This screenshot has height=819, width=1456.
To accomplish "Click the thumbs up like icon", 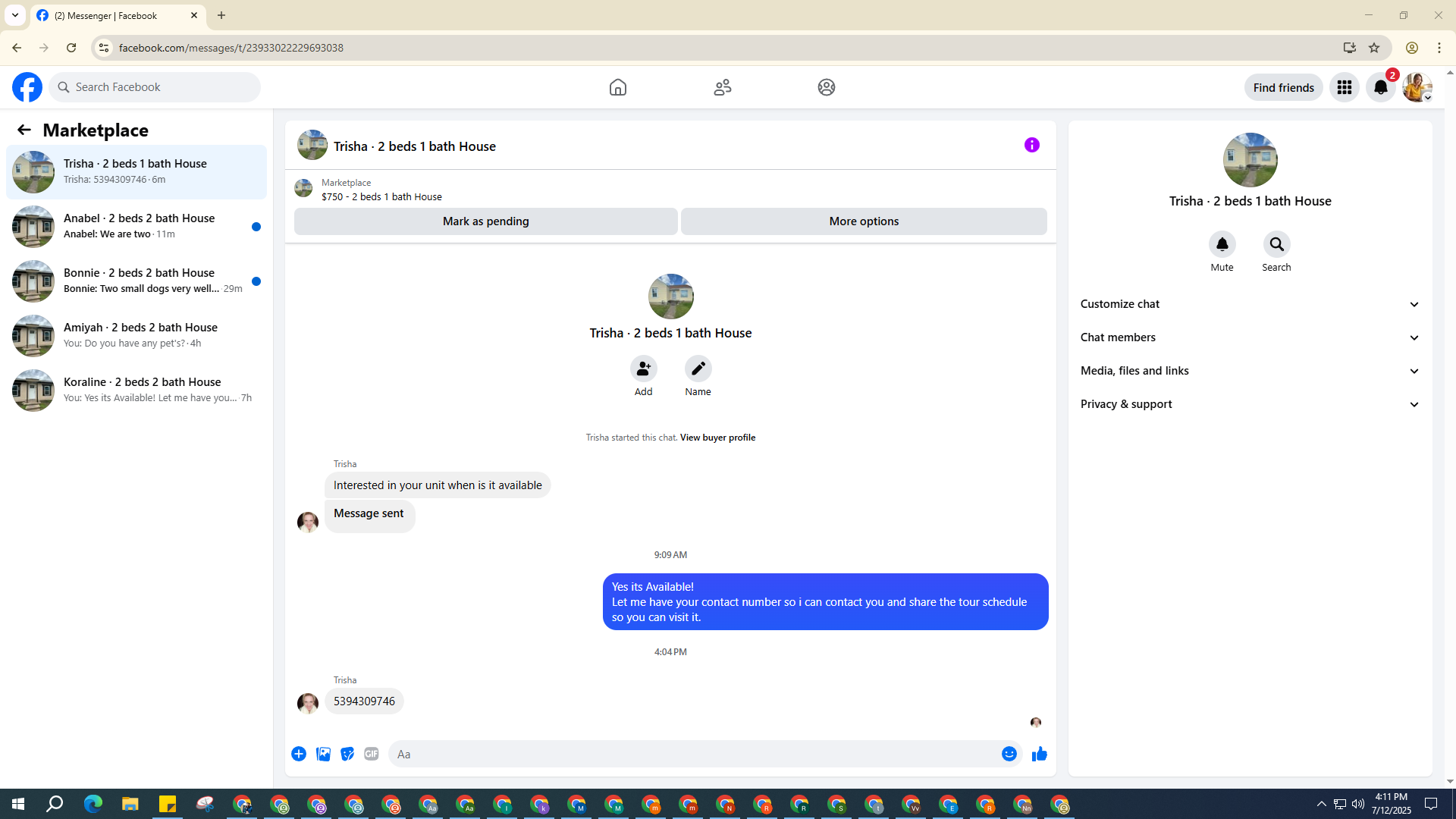I will click(x=1039, y=754).
